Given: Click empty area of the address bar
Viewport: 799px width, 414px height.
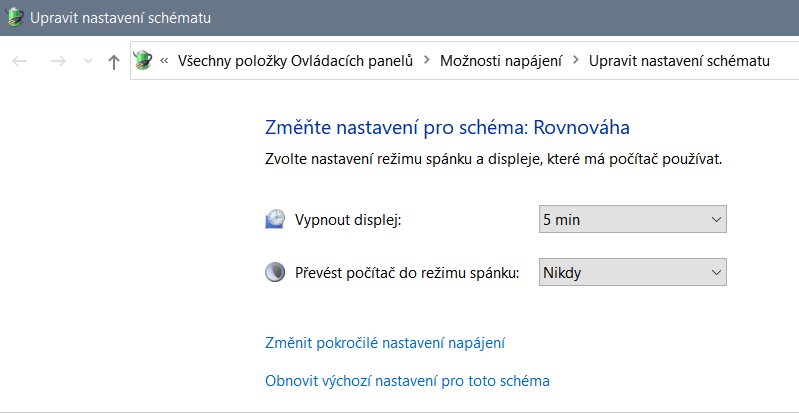Looking at the screenshot, I should [x=784, y=61].
